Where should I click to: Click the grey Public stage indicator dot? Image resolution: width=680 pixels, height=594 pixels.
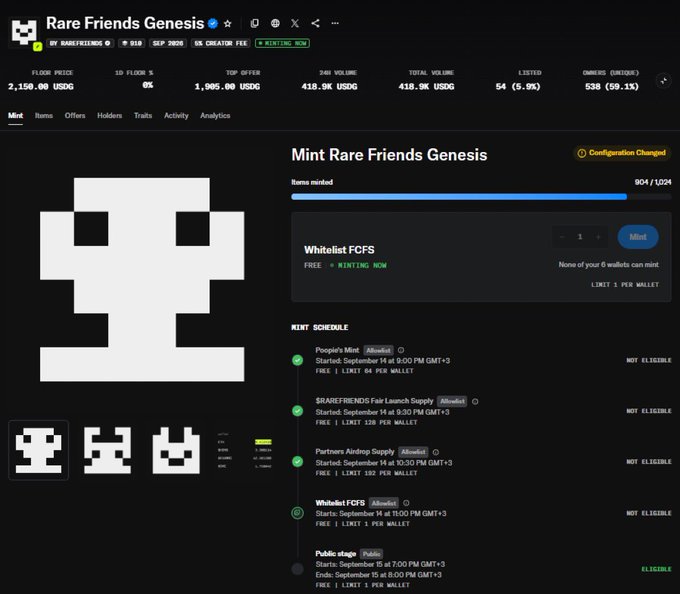click(298, 569)
